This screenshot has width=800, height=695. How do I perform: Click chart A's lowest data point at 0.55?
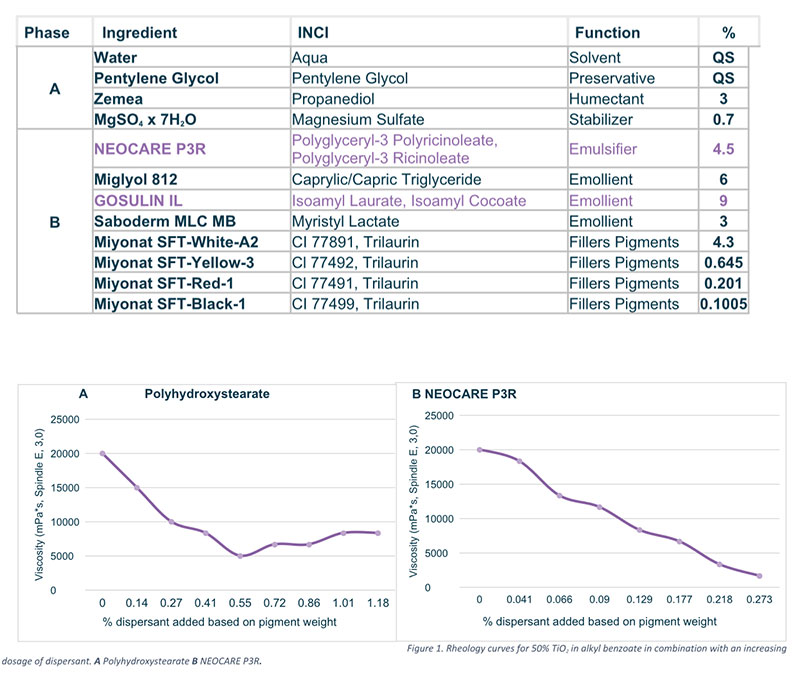(x=240, y=556)
